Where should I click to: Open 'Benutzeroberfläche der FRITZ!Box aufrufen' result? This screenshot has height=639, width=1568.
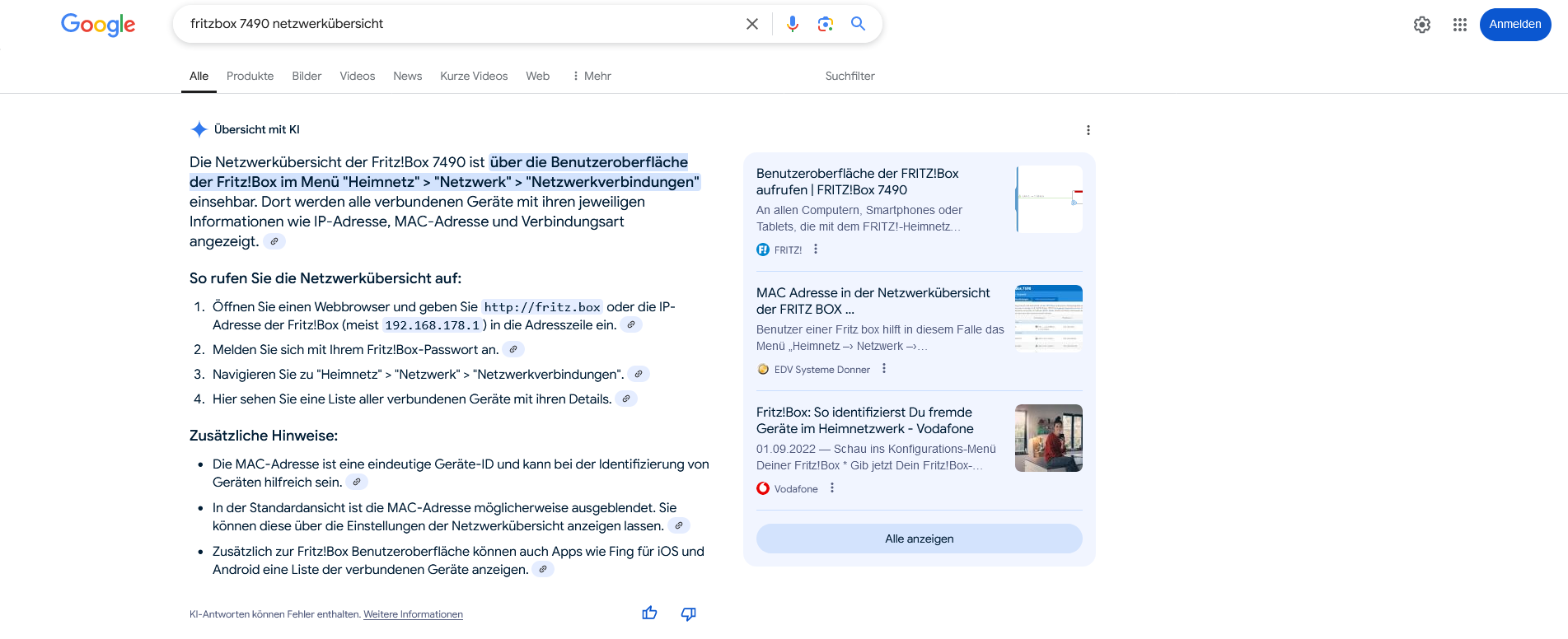coord(858,182)
